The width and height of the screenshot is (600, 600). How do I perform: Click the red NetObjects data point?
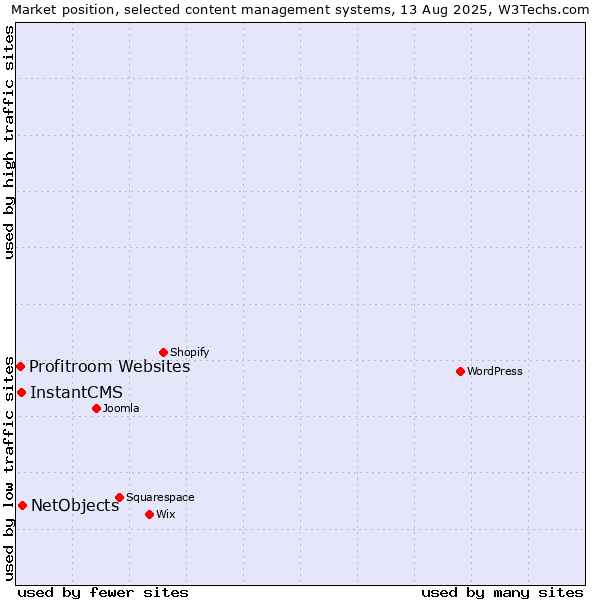pyautogui.click(x=23, y=505)
